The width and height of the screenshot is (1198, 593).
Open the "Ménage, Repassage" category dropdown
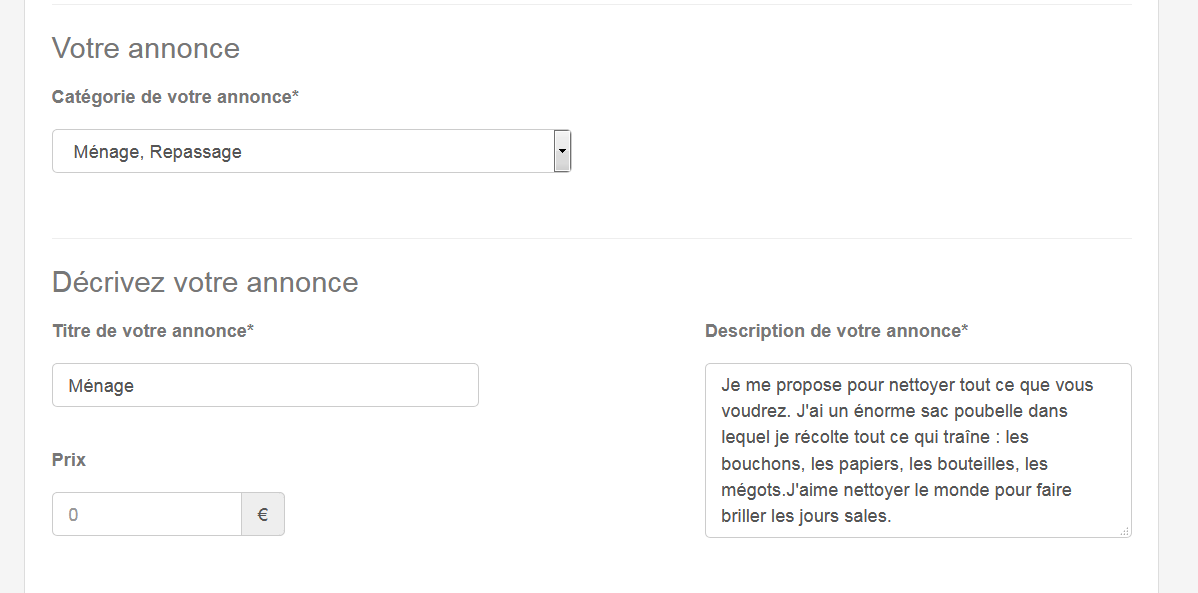click(312, 151)
